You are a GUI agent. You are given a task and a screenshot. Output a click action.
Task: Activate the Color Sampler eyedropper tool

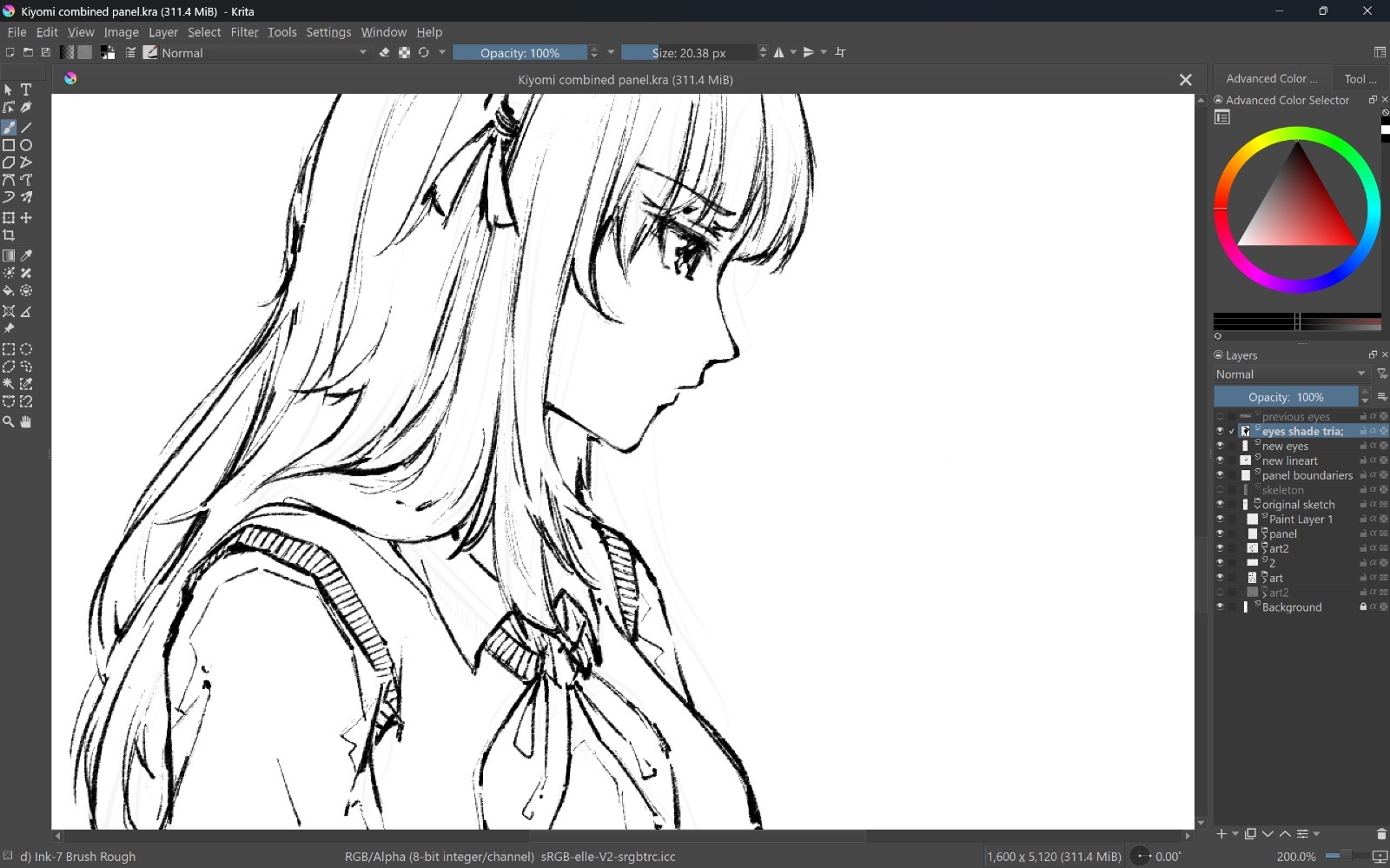[26, 255]
